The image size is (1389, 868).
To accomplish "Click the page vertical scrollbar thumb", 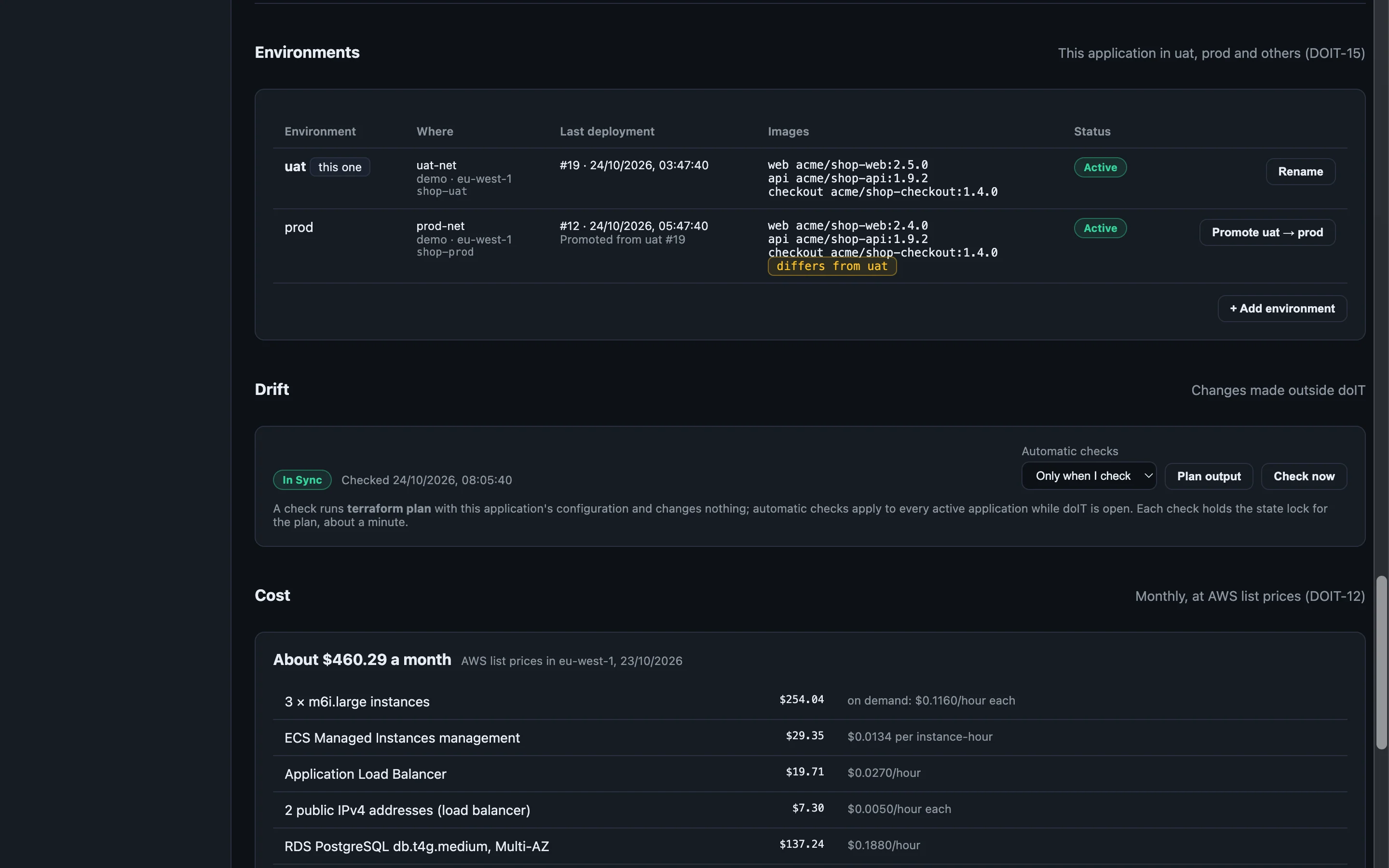I will point(1381,663).
